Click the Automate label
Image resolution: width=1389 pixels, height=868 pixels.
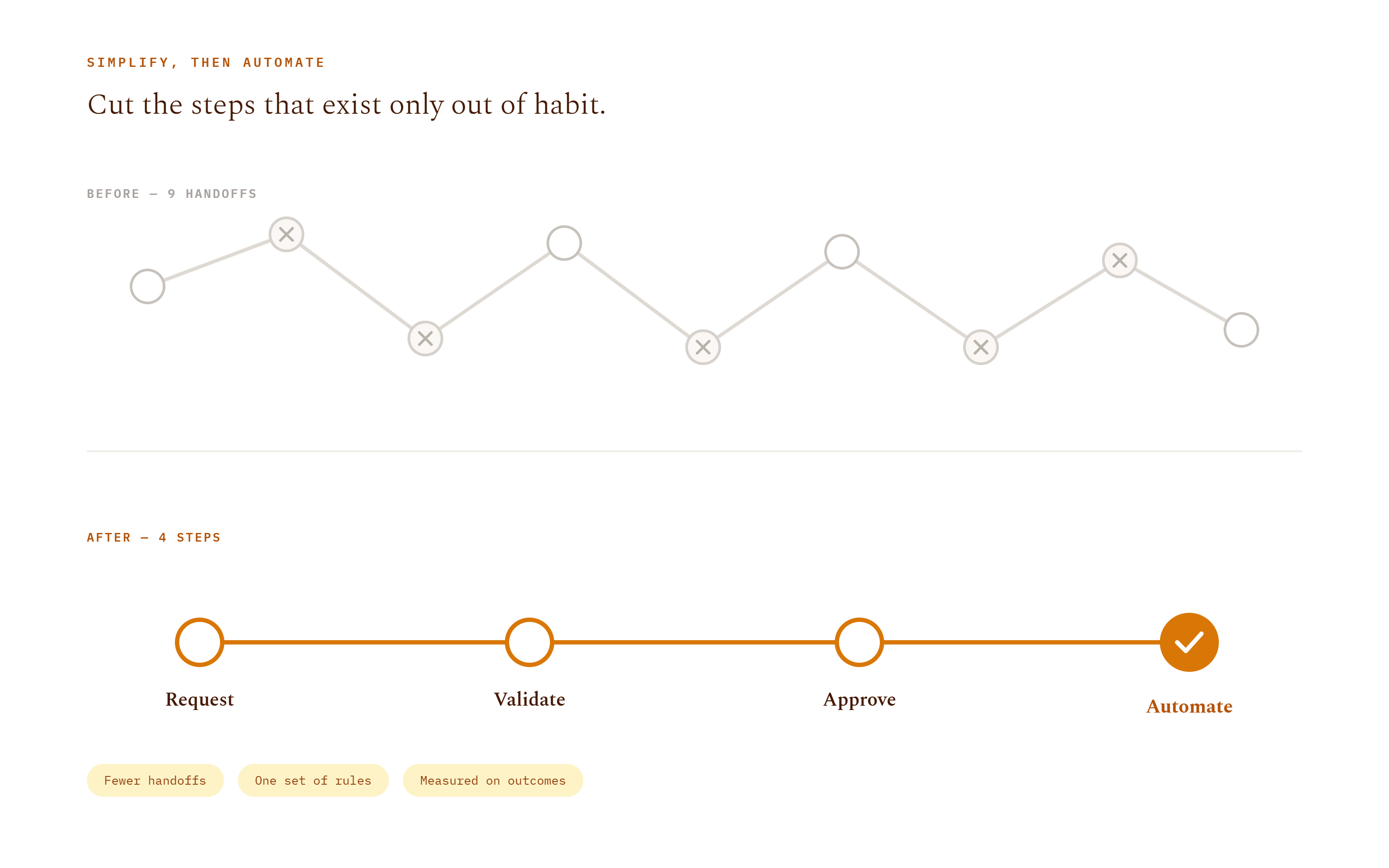point(1189,706)
